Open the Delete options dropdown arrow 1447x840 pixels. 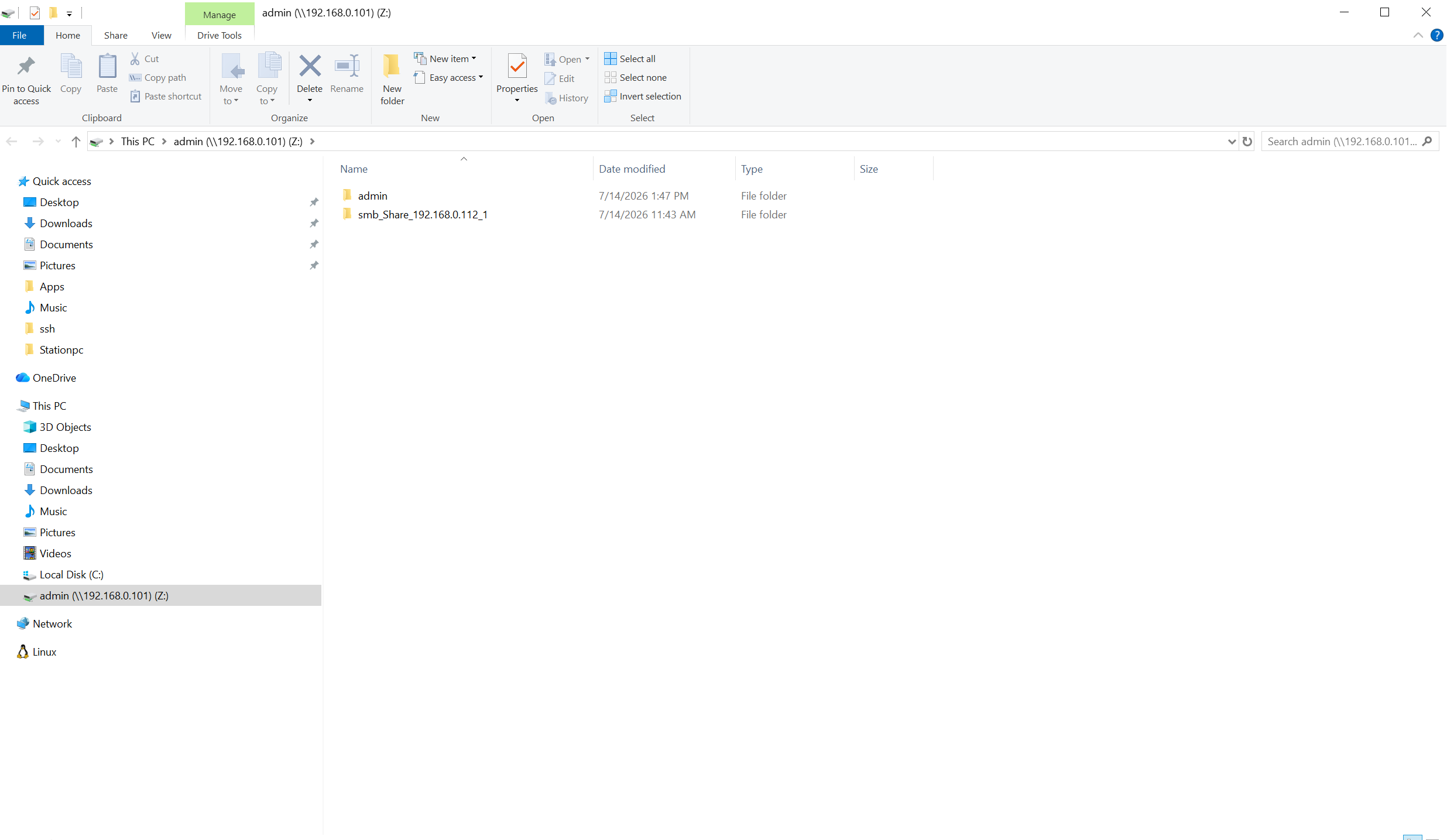310,101
